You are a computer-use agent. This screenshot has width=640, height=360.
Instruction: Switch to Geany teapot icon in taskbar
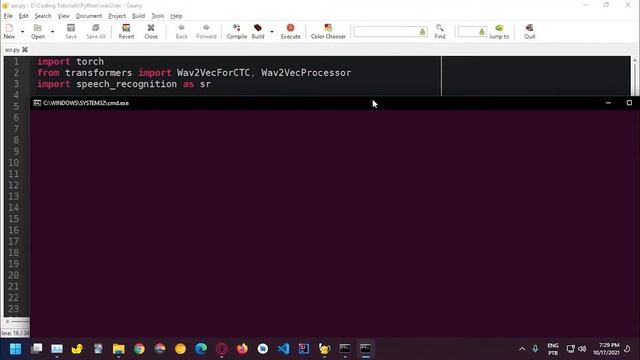324,349
